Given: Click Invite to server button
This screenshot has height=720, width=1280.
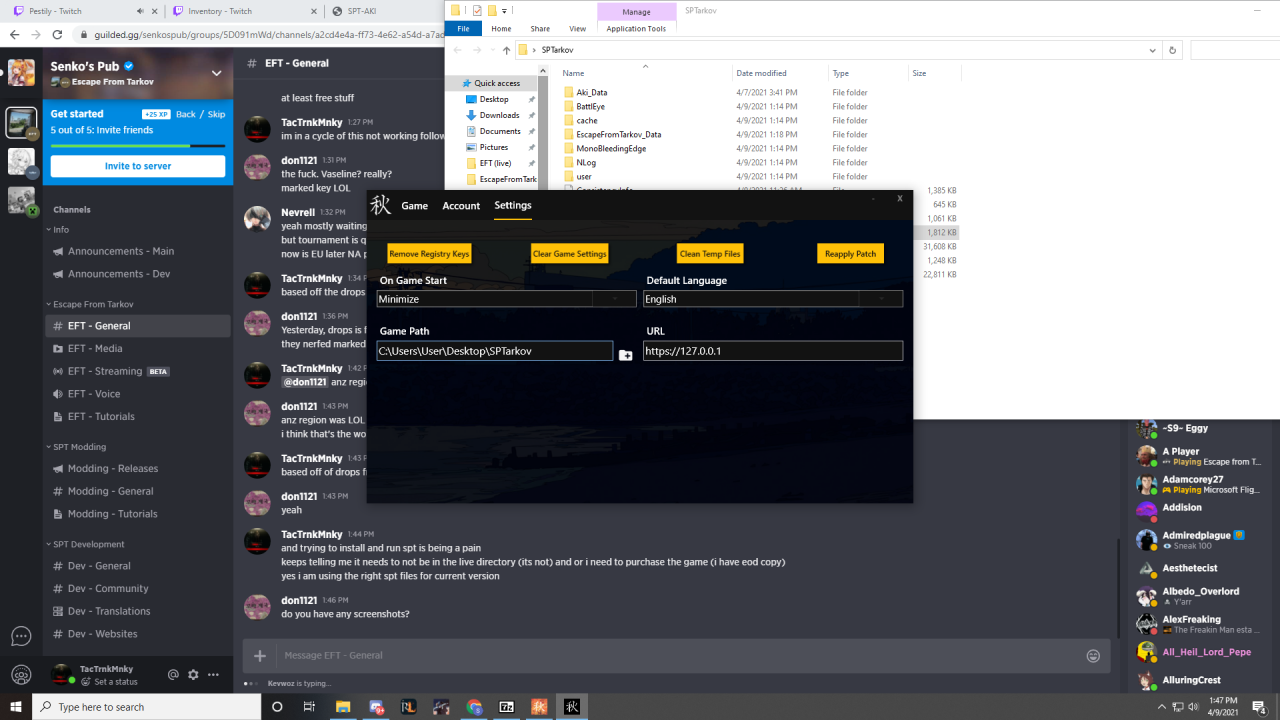Looking at the screenshot, I should pos(138,166).
